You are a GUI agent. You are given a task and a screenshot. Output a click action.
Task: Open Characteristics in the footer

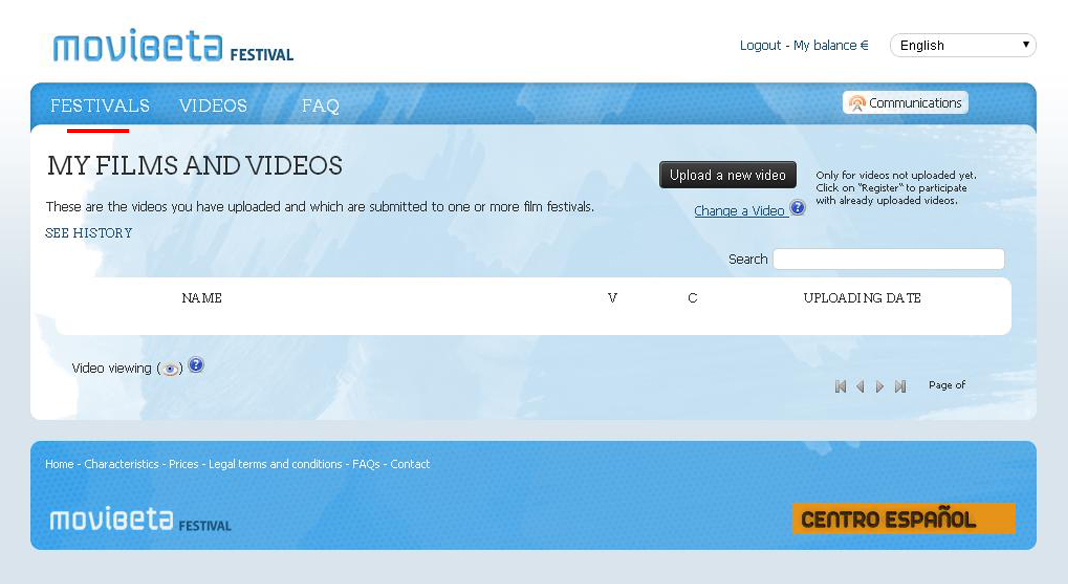click(x=121, y=464)
